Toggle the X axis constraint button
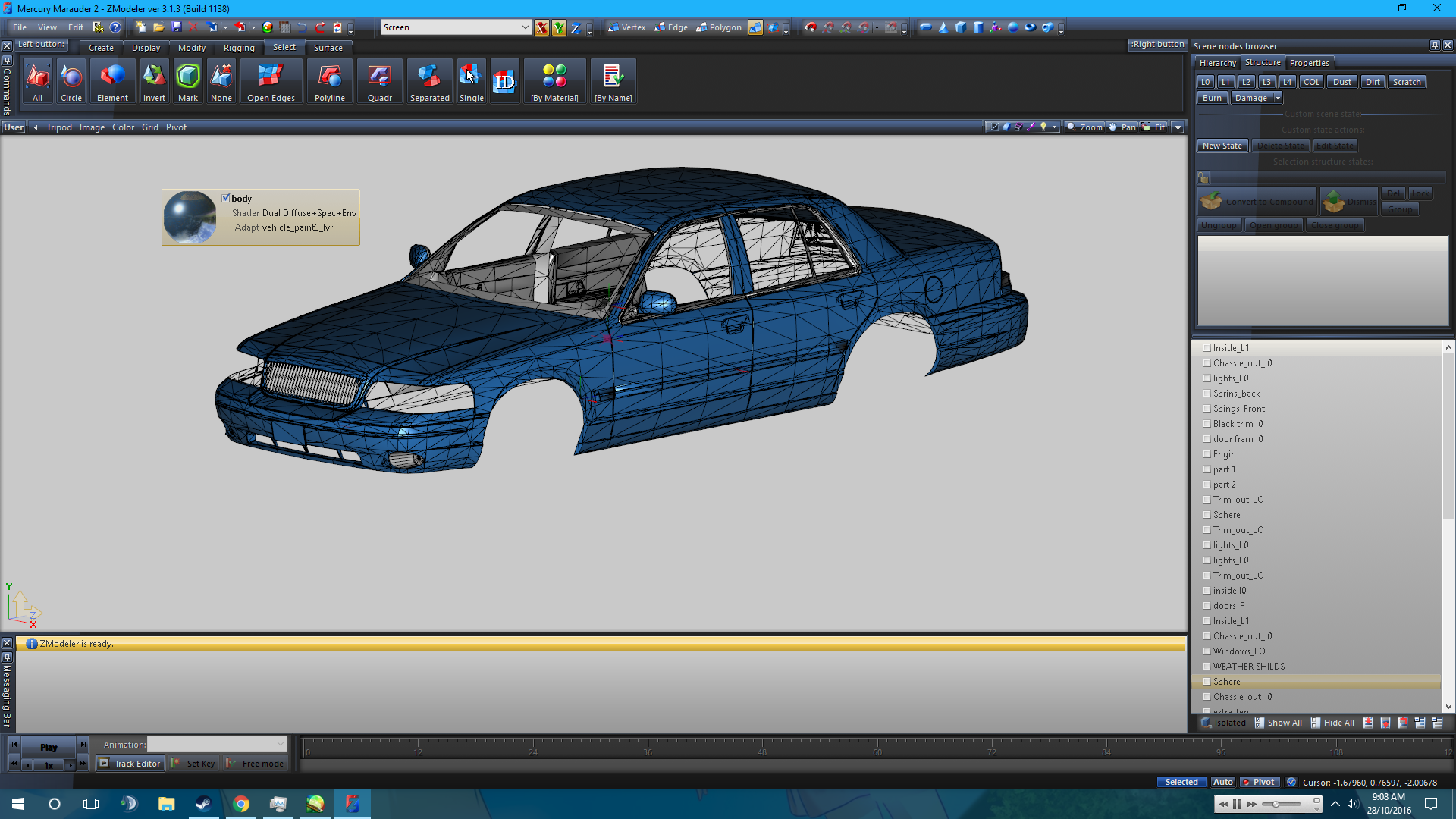The image size is (1456, 819). [x=541, y=28]
